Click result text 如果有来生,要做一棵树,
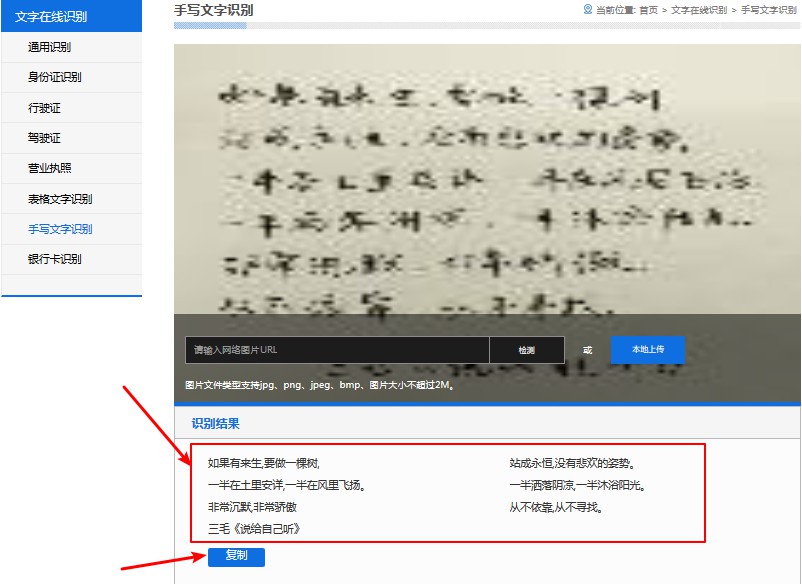Viewport: 802px width, 584px height. (x=263, y=463)
